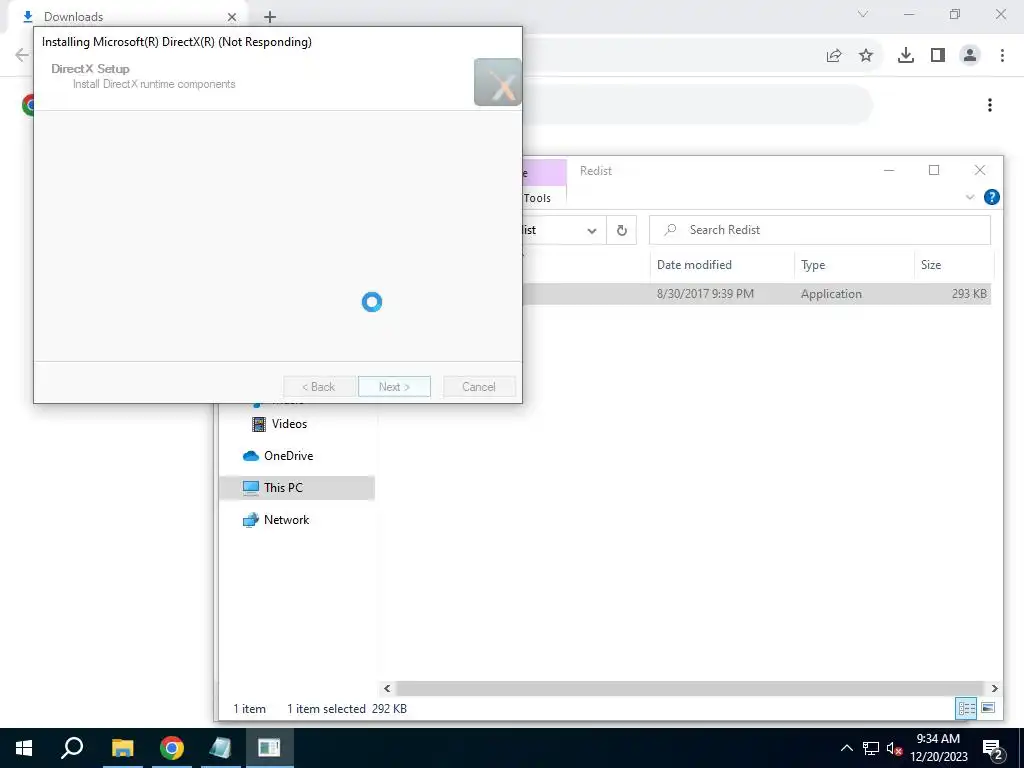Switch to Large icons view in Explorer
1024x768 pixels.
pyautogui.click(x=988, y=708)
